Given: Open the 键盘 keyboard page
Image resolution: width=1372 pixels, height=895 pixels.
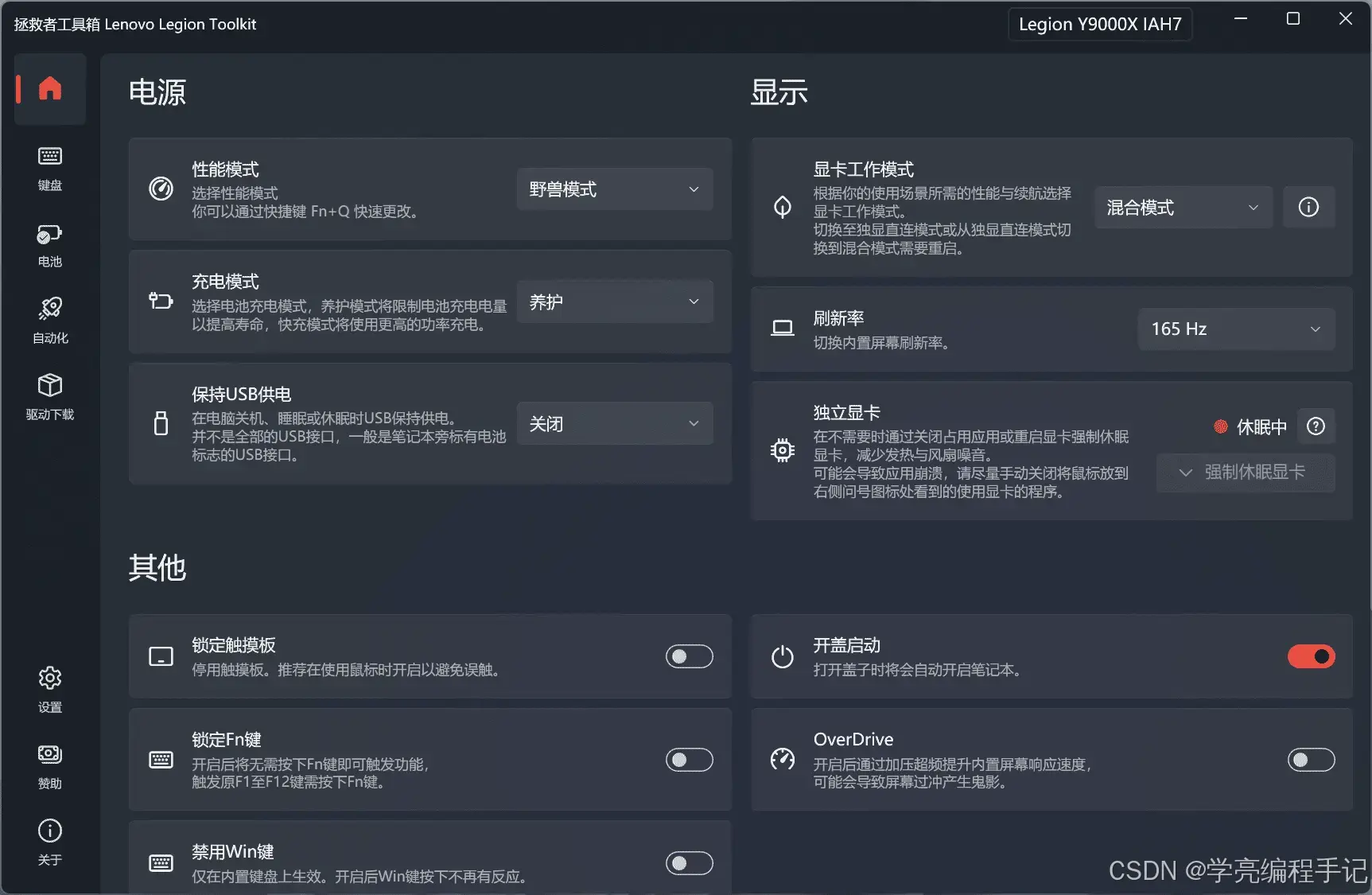Looking at the screenshot, I should [50, 169].
